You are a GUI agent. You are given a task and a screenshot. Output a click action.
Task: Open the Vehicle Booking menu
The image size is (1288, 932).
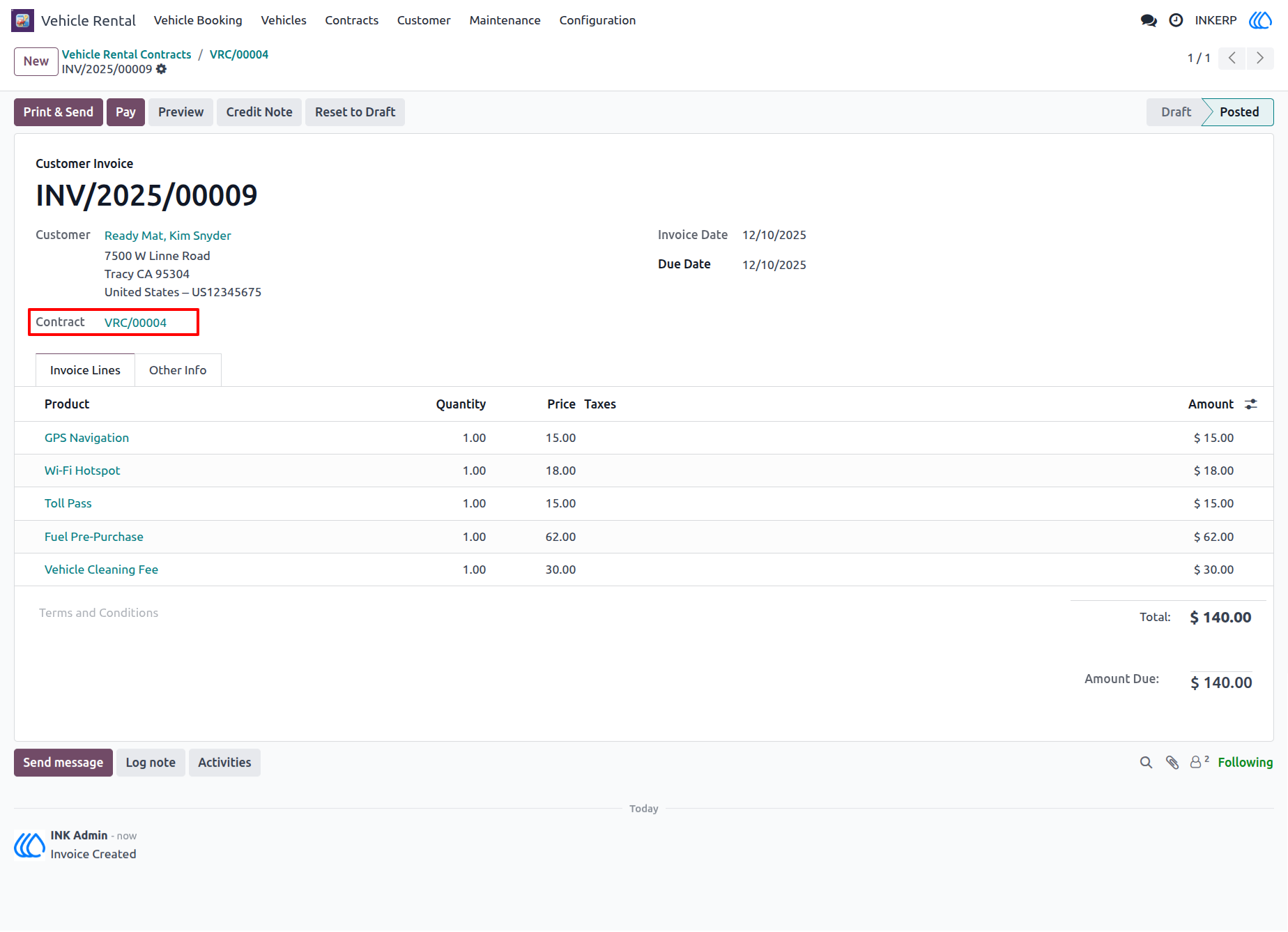[198, 20]
